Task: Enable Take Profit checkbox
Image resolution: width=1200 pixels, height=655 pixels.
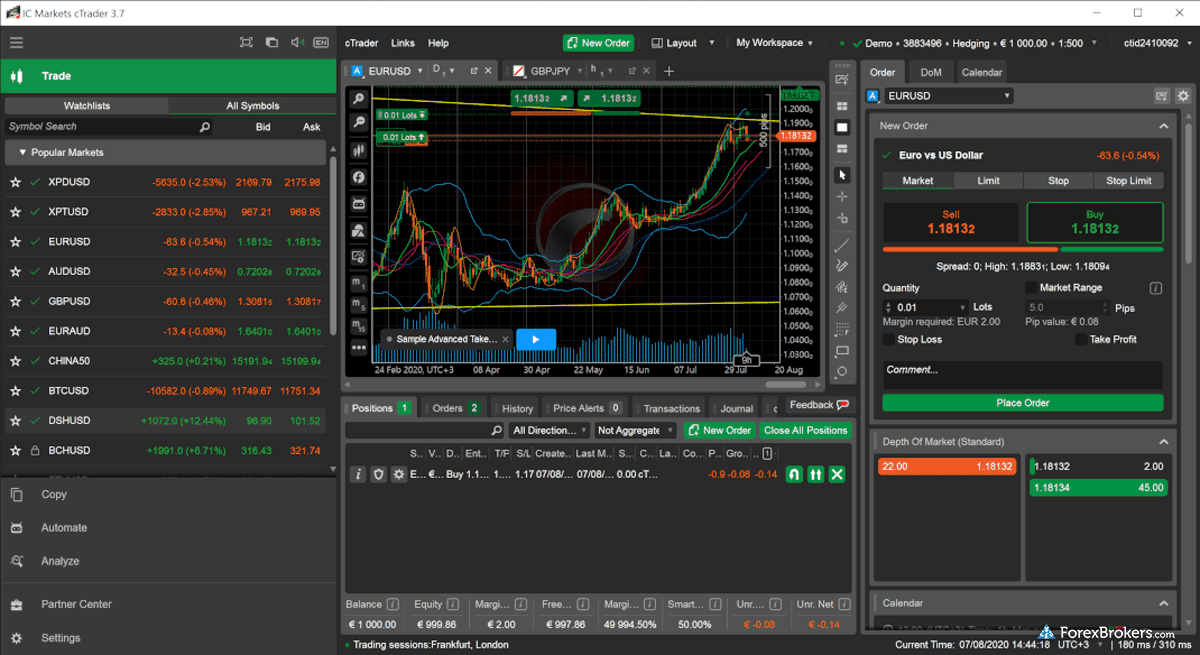Action: pos(1081,340)
